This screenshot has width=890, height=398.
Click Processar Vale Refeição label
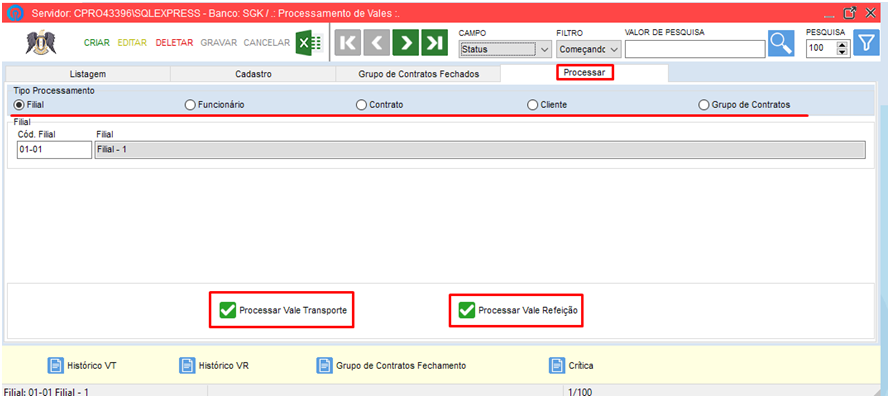528,311
